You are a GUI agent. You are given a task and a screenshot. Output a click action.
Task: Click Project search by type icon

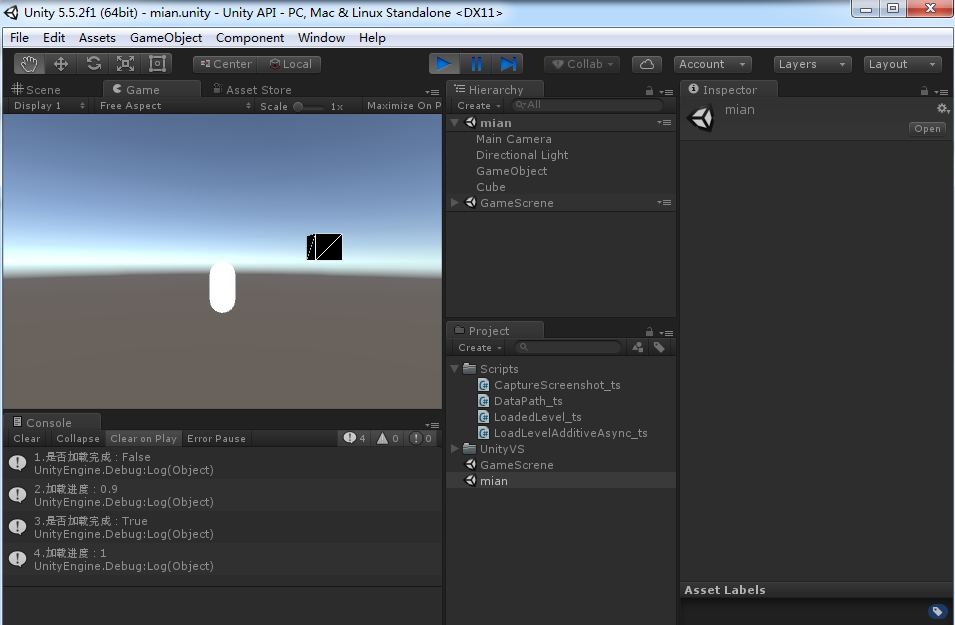coord(638,347)
